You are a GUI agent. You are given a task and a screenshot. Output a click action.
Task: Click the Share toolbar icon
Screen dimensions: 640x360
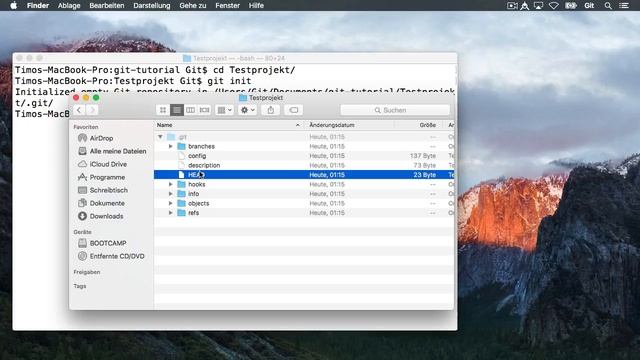point(271,110)
